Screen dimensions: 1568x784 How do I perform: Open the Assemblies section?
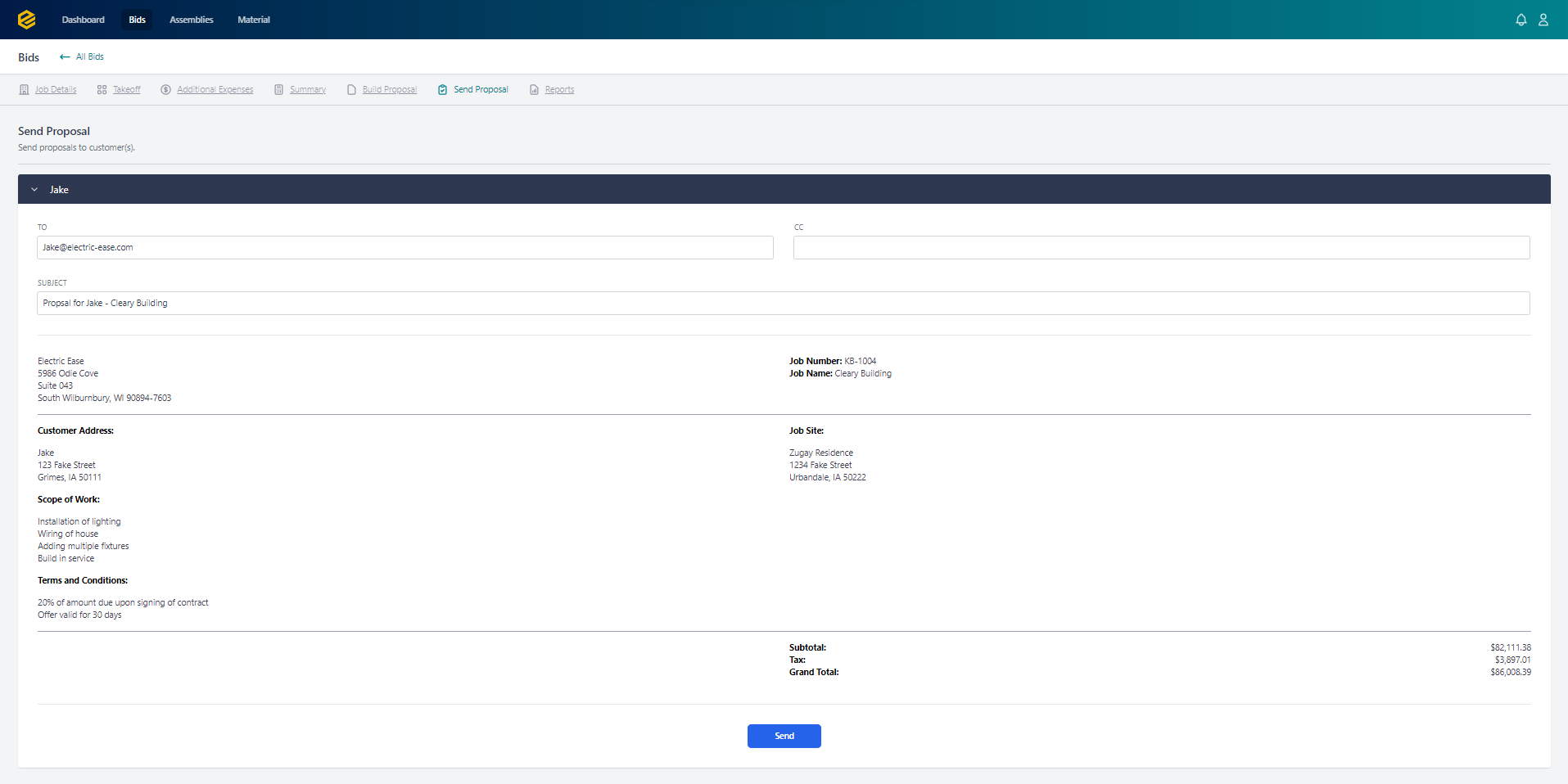tap(191, 19)
